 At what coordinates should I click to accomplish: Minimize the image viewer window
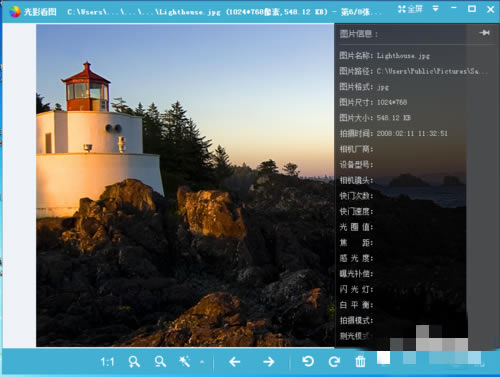point(454,8)
